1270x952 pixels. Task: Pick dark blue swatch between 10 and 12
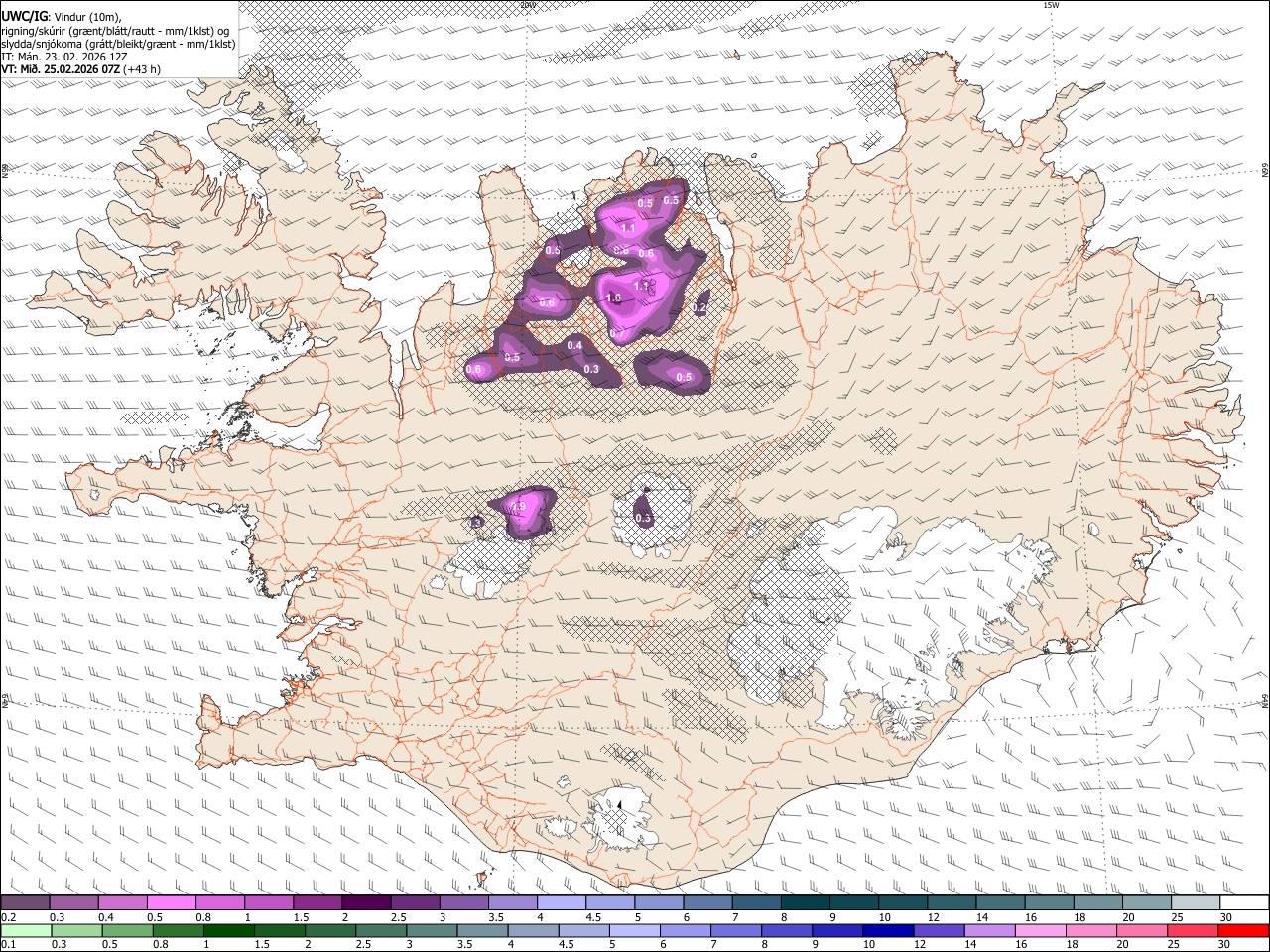click(886, 931)
